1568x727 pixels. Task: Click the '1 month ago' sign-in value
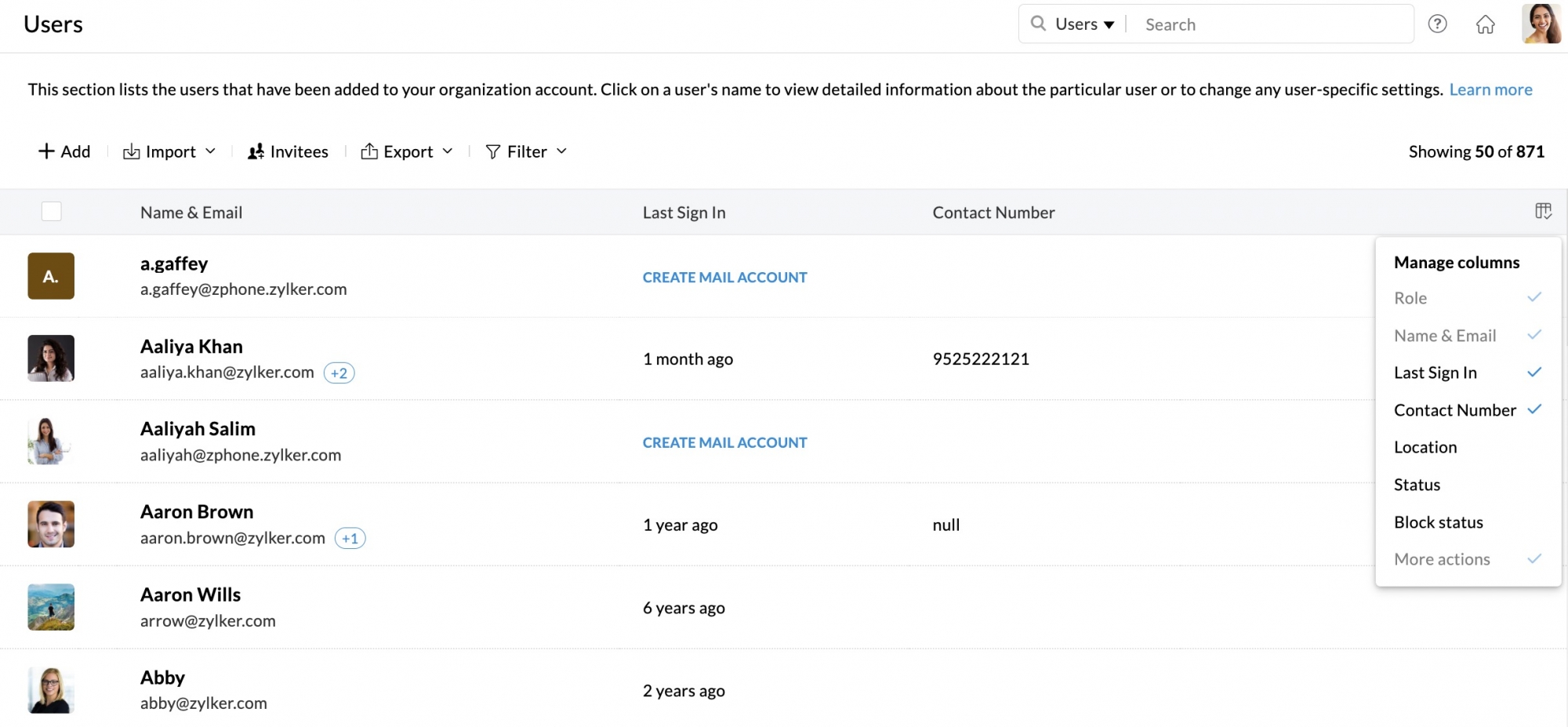[688, 359]
